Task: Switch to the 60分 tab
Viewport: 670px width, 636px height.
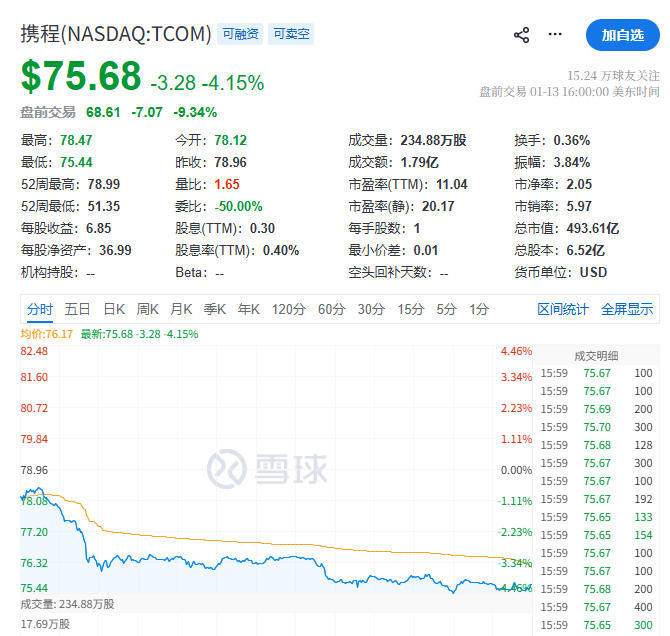Action: click(x=331, y=309)
